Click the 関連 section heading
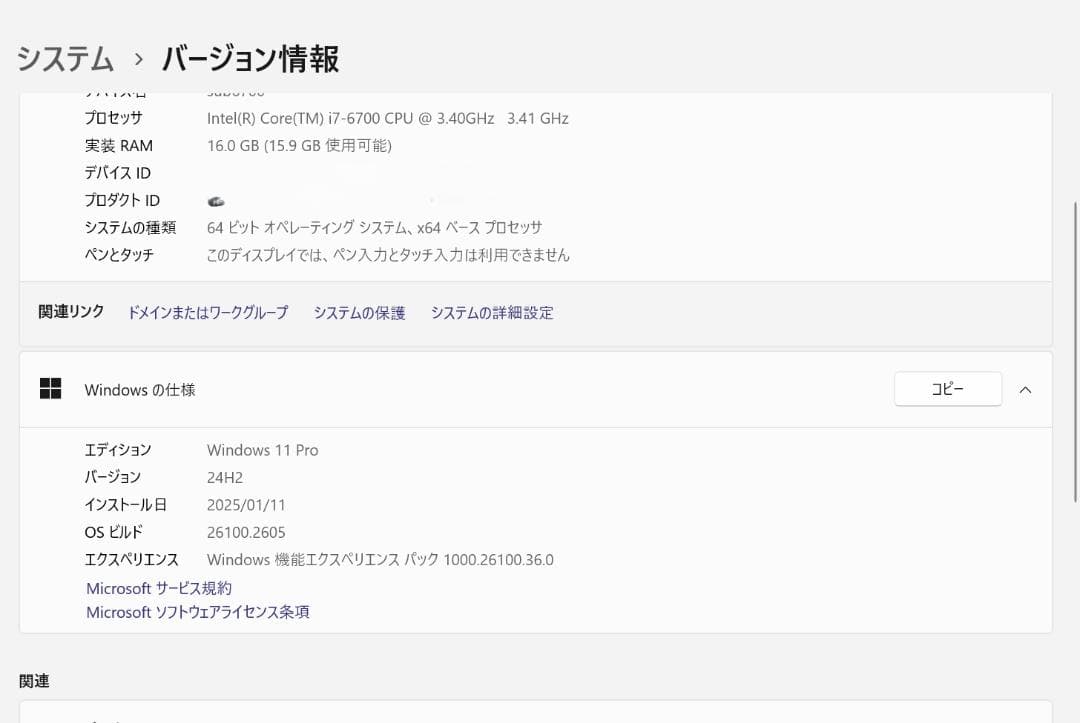This screenshot has height=723, width=1080. [34, 680]
